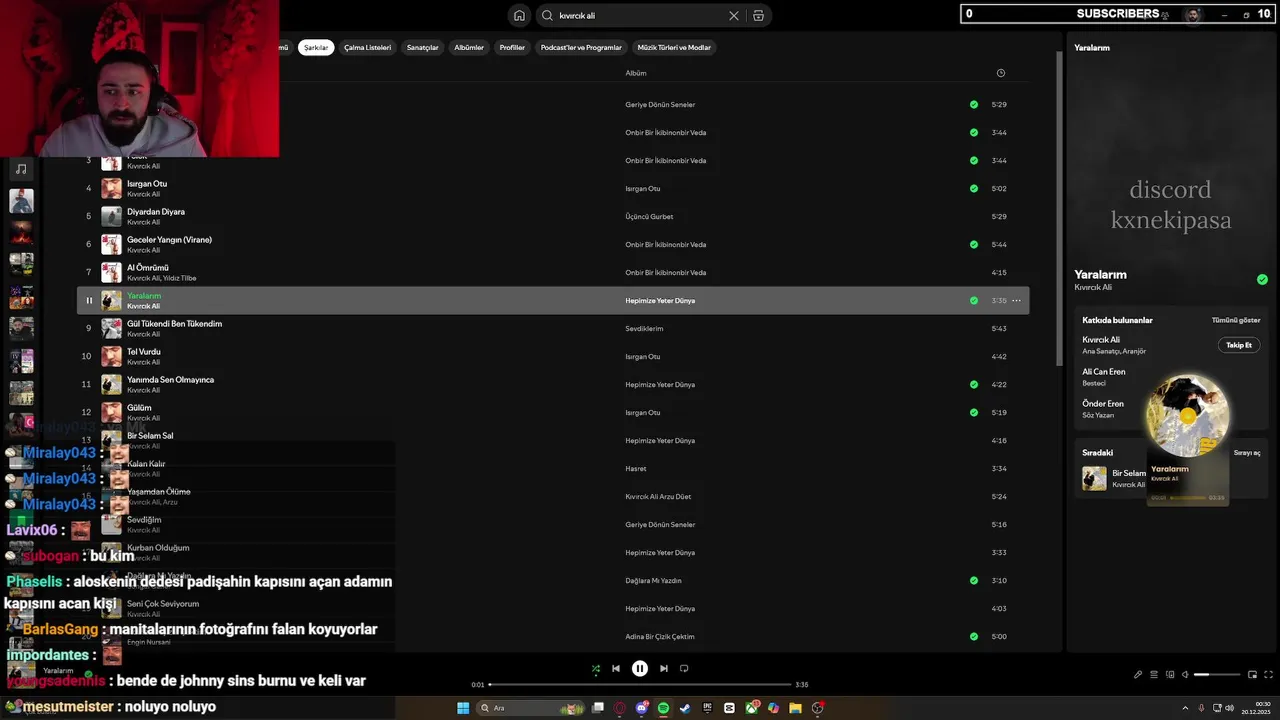1280x720 pixels.
Task: Toggle the saved checkmark for Geriye Dönün Seneler
Action: 974,104
